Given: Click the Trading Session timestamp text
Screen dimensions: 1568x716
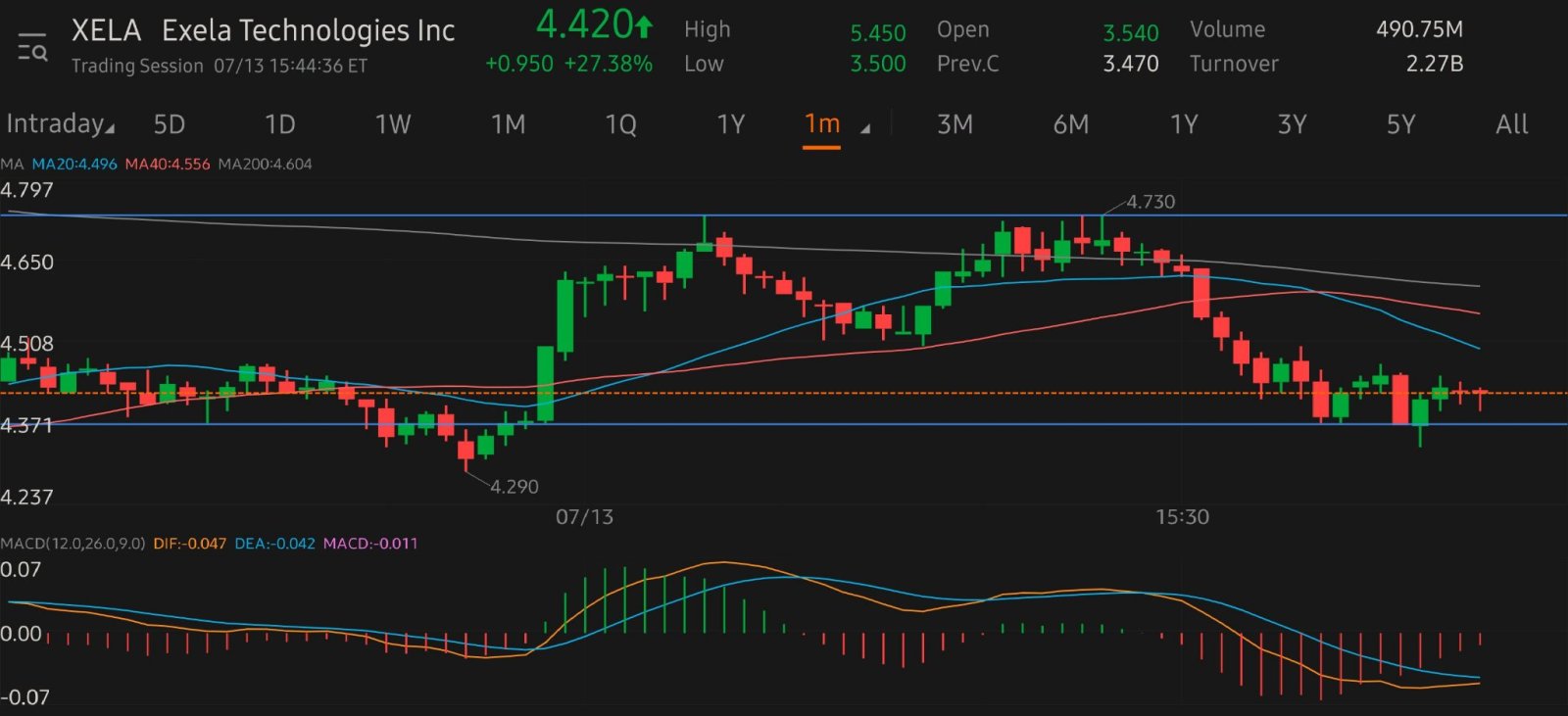Looking at the screenshot, I should [220, 66].
